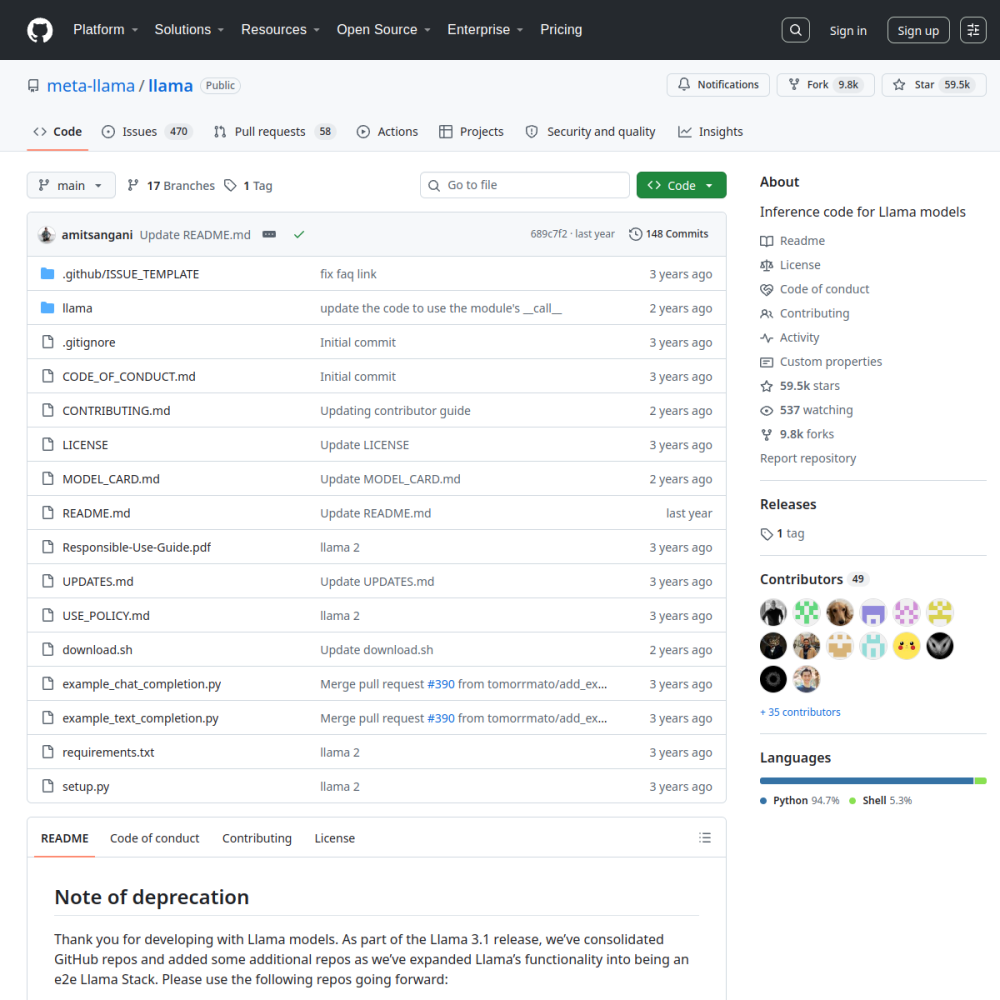
Task: Open the LICENSE file
Action: [x=85, y=445]
